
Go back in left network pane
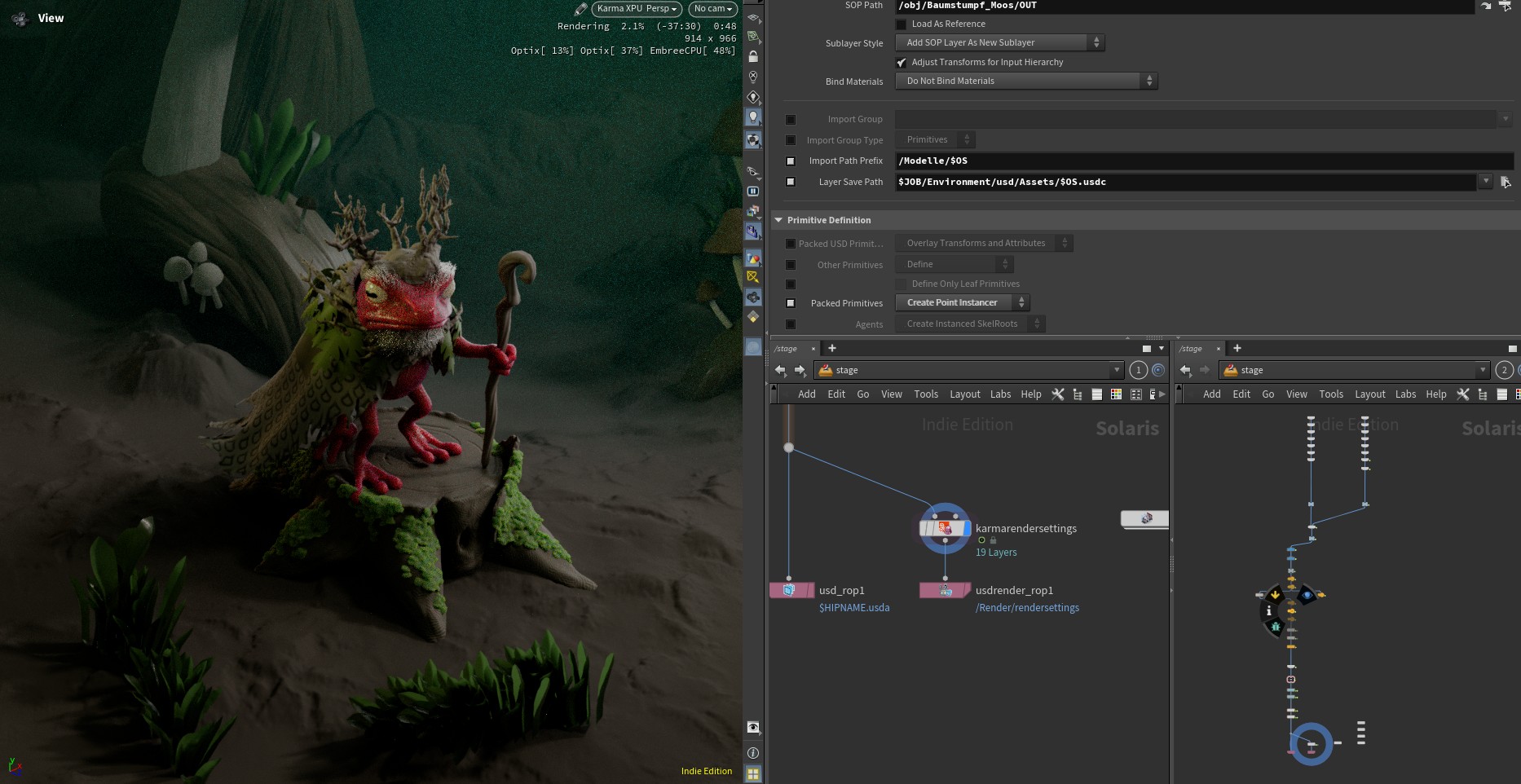point(781,370)
